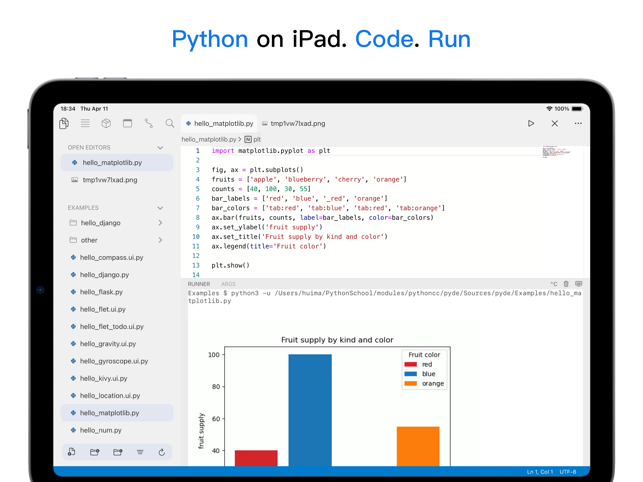Click the red legend swatch in chart
Viewport: 643px width, 482px height.
tap(410, 364)
